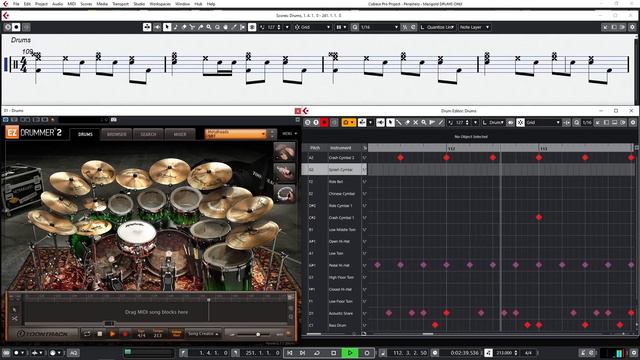640x360 pixels.
Task: Select the Acoustic Snare row in drum list
Action: (x=334, y=313)
